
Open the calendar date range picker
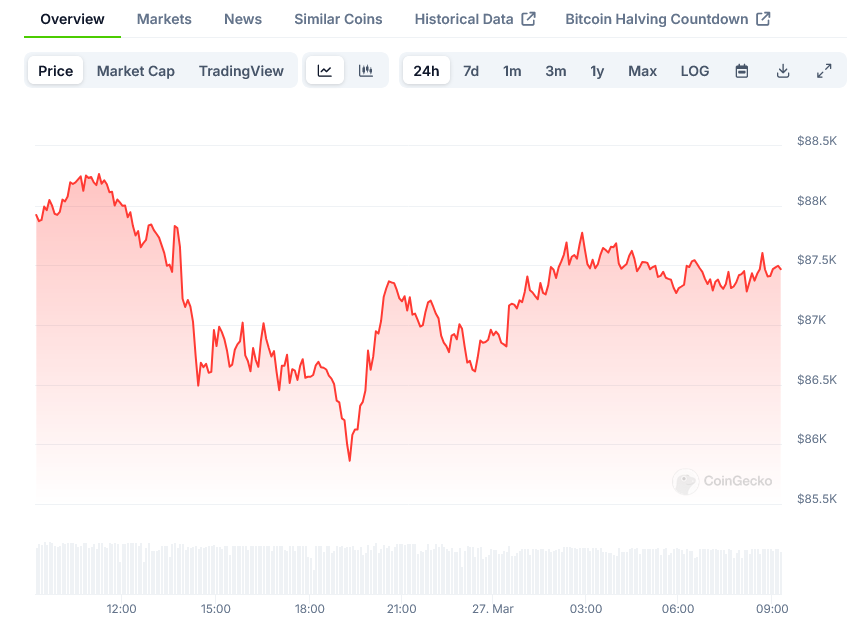pyautogui.click(x=742, y=71)
